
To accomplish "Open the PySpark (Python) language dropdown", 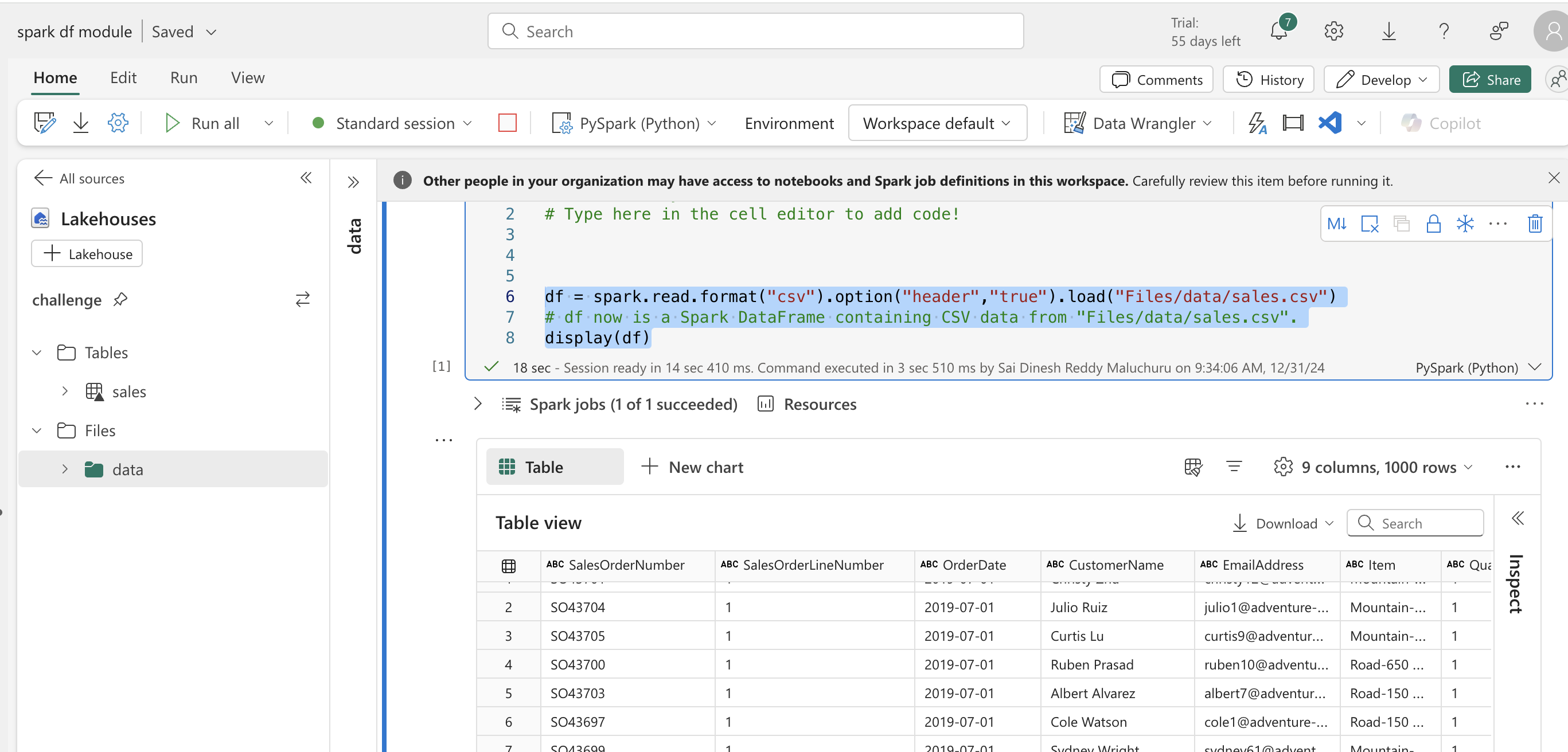I will pyautogui.click(x=712, y=123).
